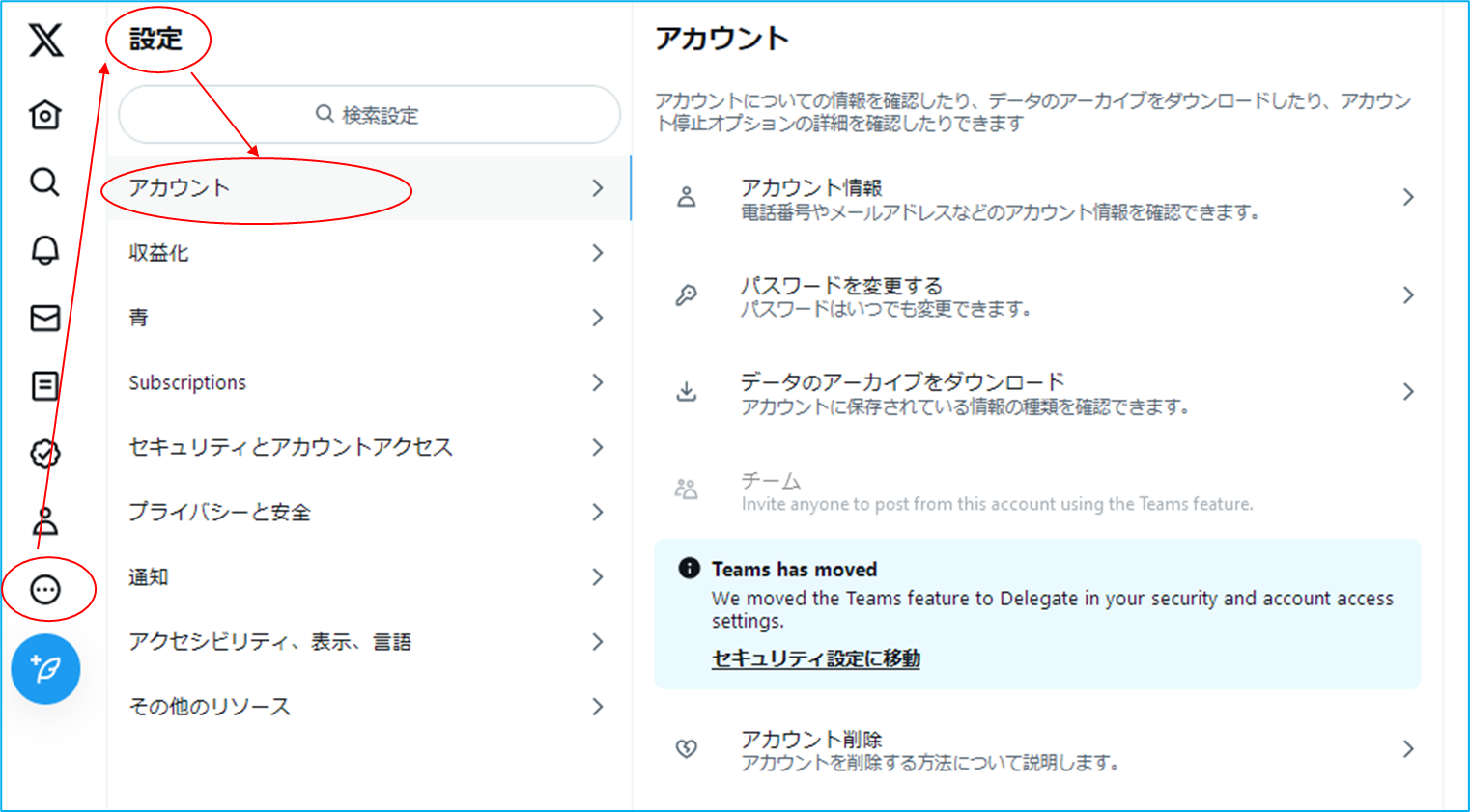The image size is (1470, 812).
Task: Open プライバシーと安全 settings
Action: click(x=369, y=512)
